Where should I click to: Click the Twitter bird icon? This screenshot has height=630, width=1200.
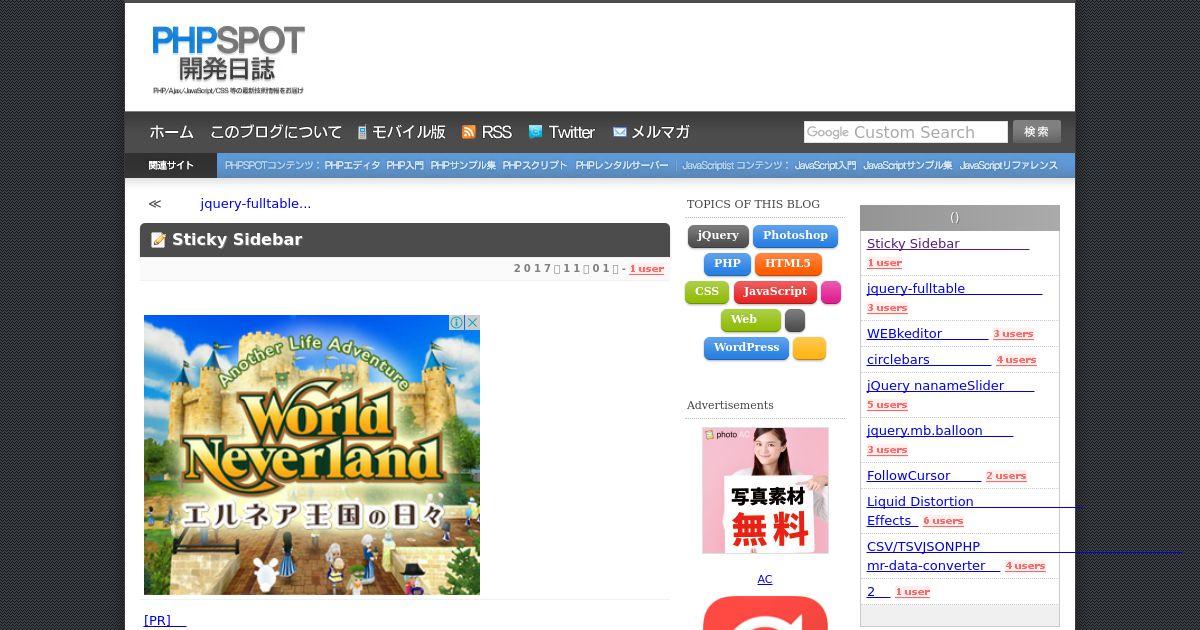(x=535, y=132)
